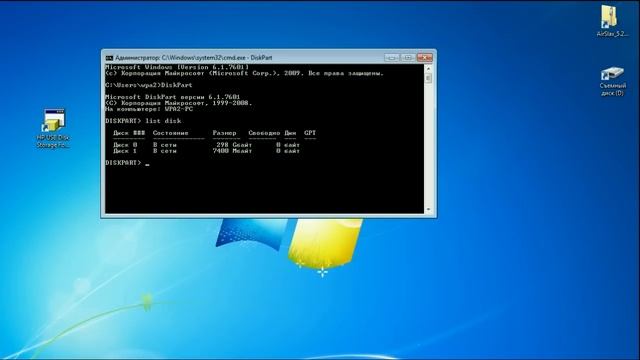
Task: Click the C:\Users\wpa2>DiskPart command line
Action: tap(149, 85)
